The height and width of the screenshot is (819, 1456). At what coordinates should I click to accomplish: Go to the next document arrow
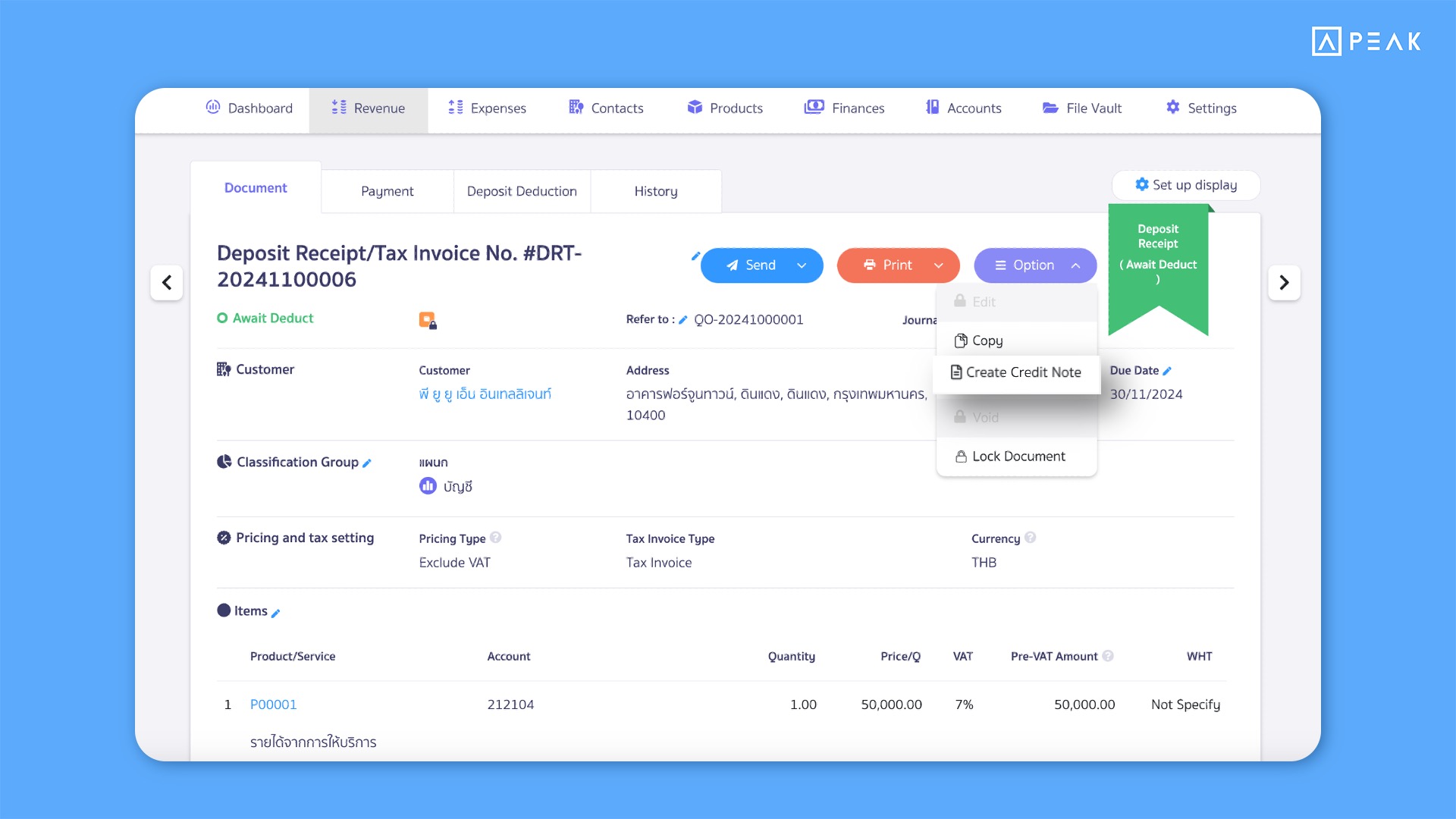[x=1284, y=283]
